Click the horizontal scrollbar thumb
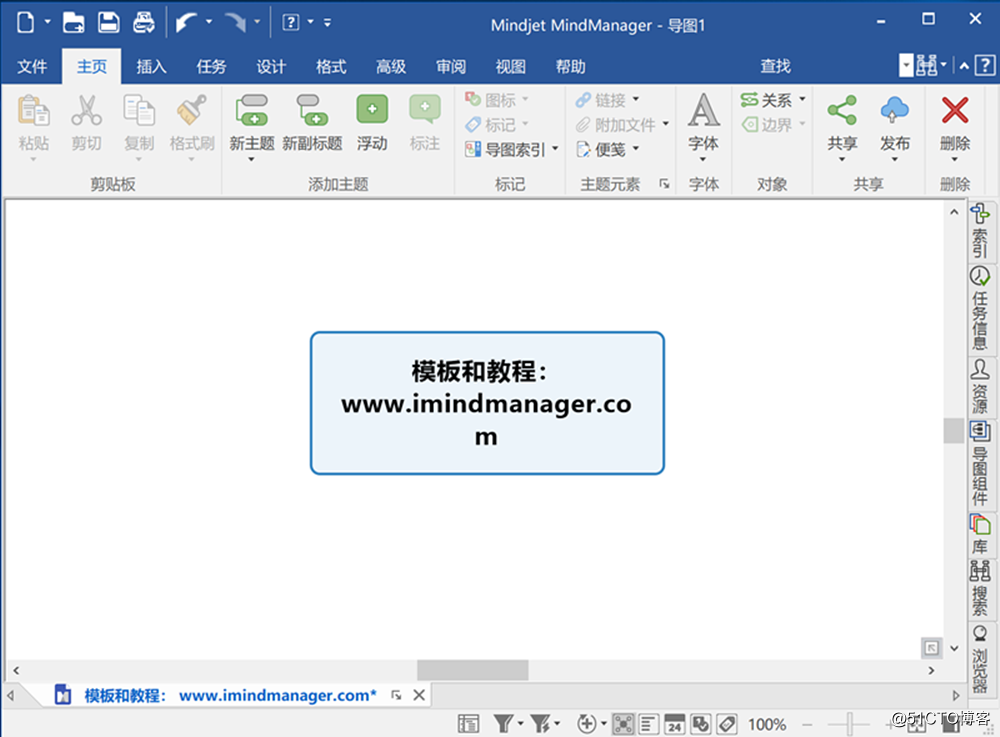Viewport: 1000px width, 737px height. coord(473,670)
